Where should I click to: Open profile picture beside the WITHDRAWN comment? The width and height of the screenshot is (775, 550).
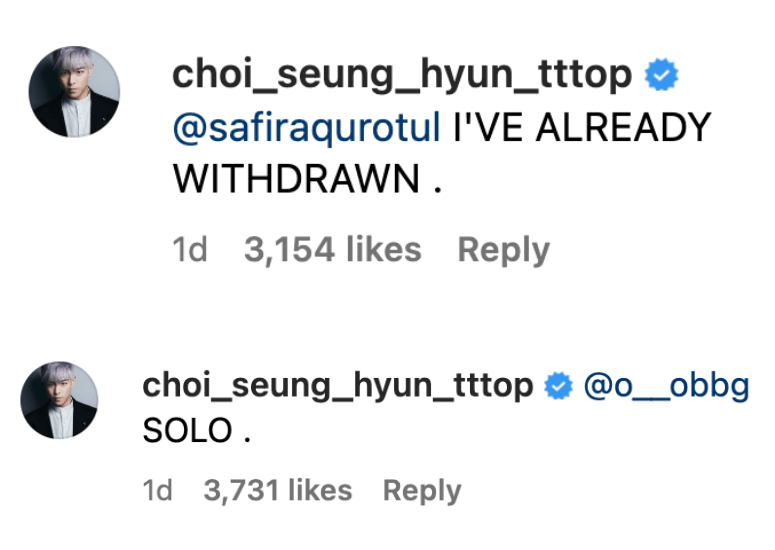(72, 93)
